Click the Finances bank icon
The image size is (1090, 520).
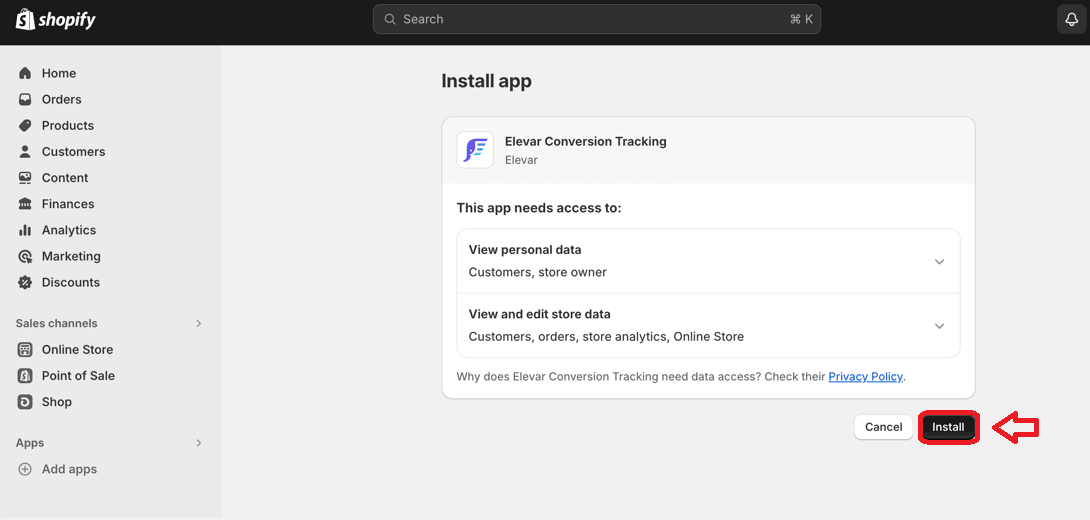25,204
